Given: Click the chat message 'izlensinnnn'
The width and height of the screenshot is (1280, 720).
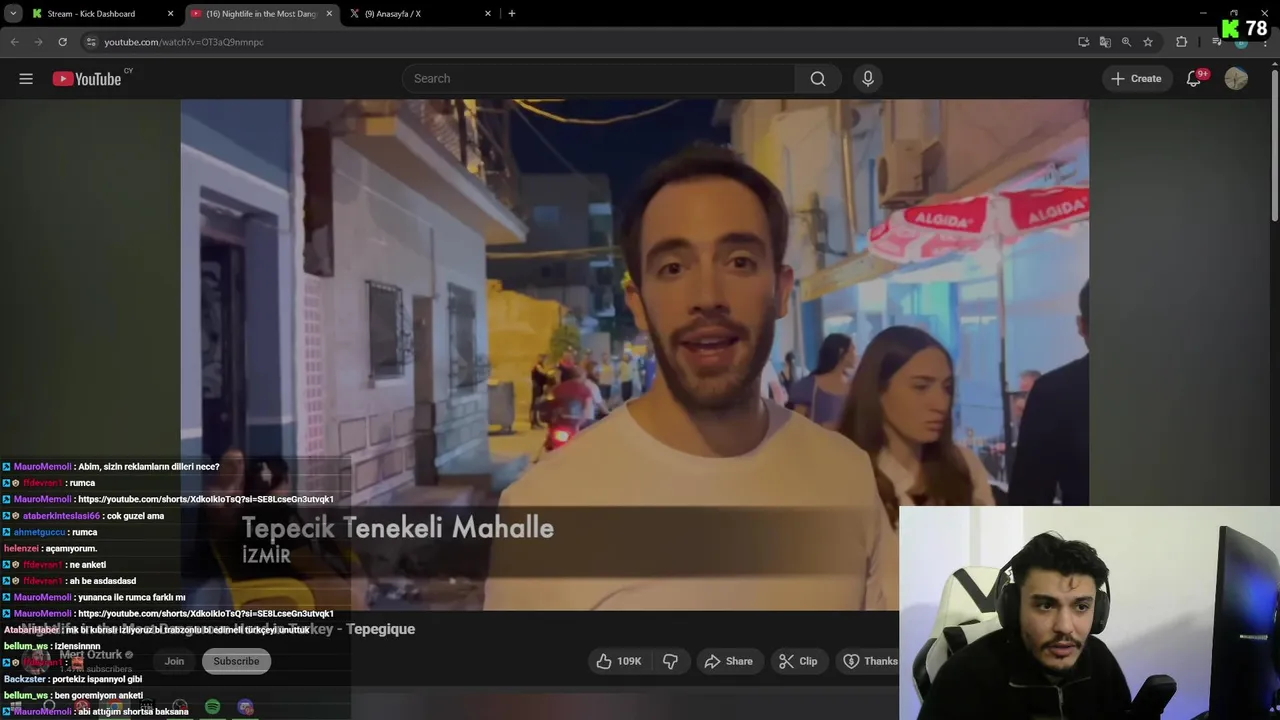Looking at the screenshot, I should [77, 646].
